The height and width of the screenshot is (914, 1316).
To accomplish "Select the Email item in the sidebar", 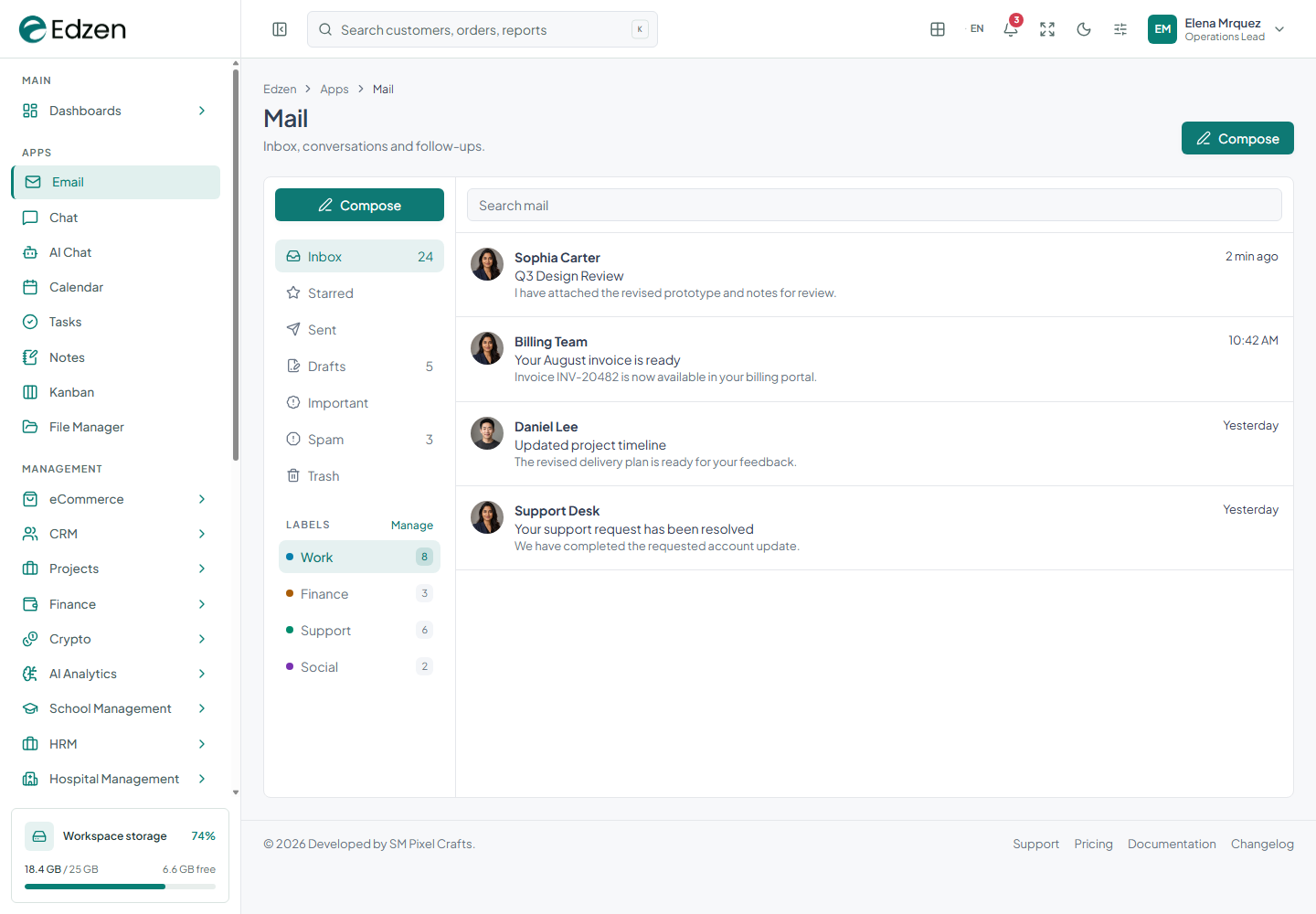I will pos(115,182).
